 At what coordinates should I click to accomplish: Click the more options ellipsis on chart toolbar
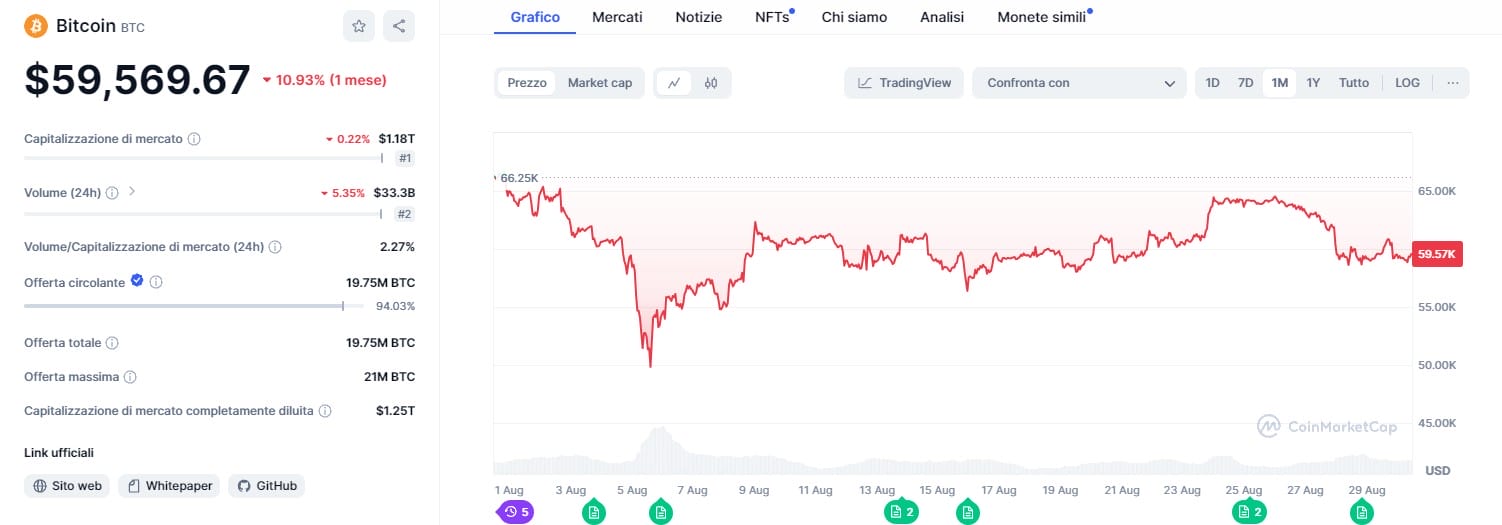tap(1452, 83)
